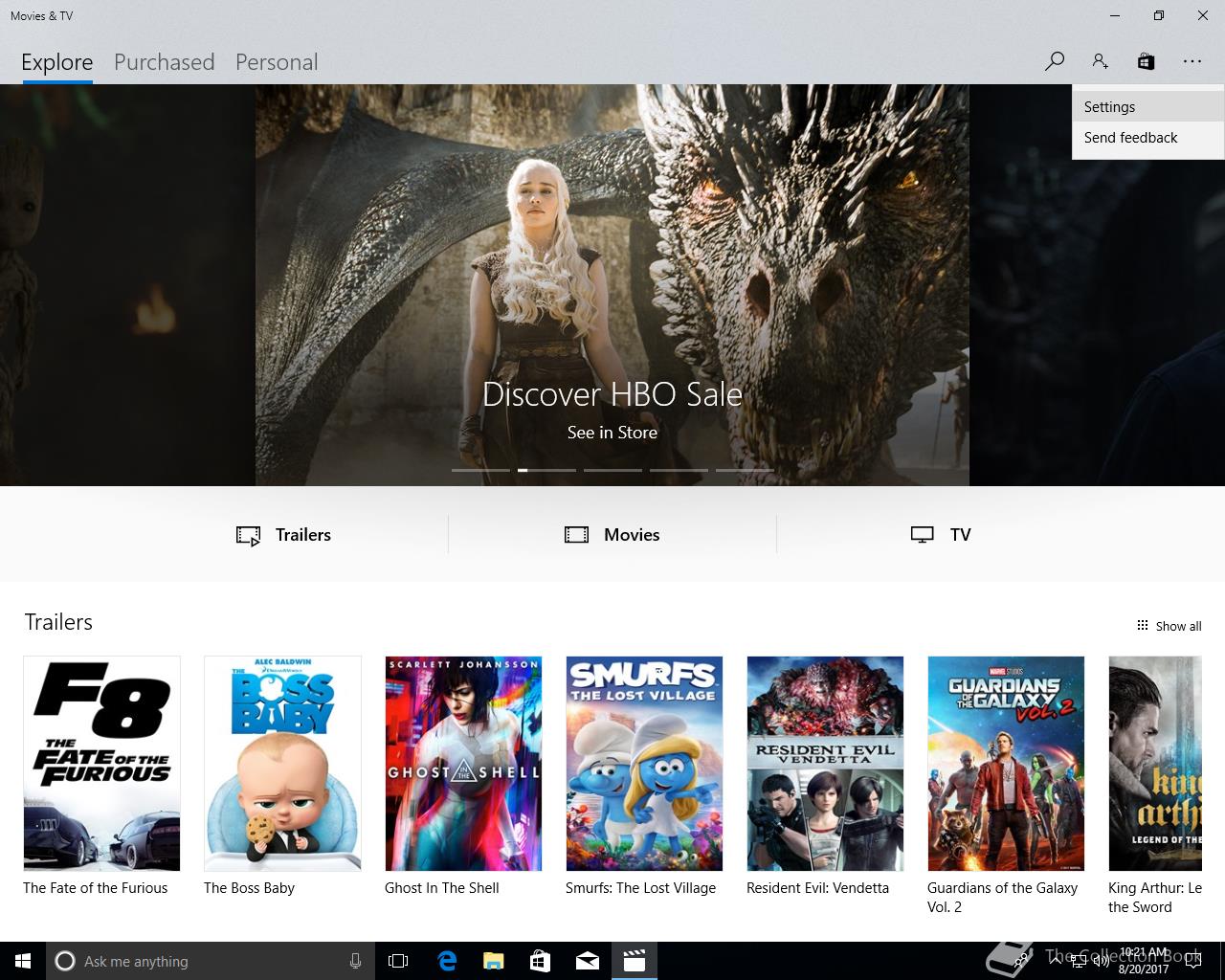This screenshot has height=980, width=1225.
Task: Open the Mail app in the taskbar
Action: point(588,961)
